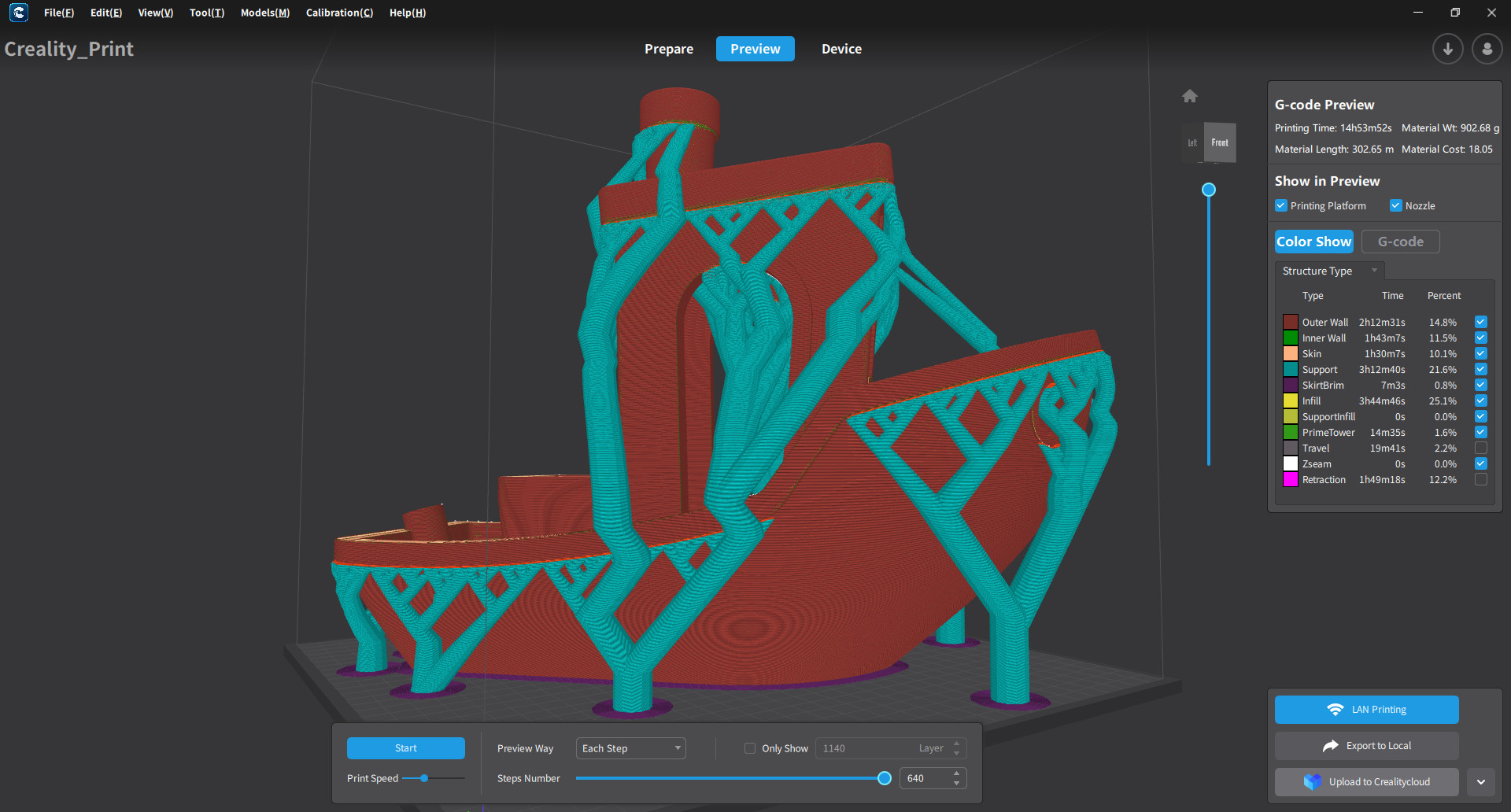Check the Only Show checkbox
1511x812 pixels.
(750, 748)
